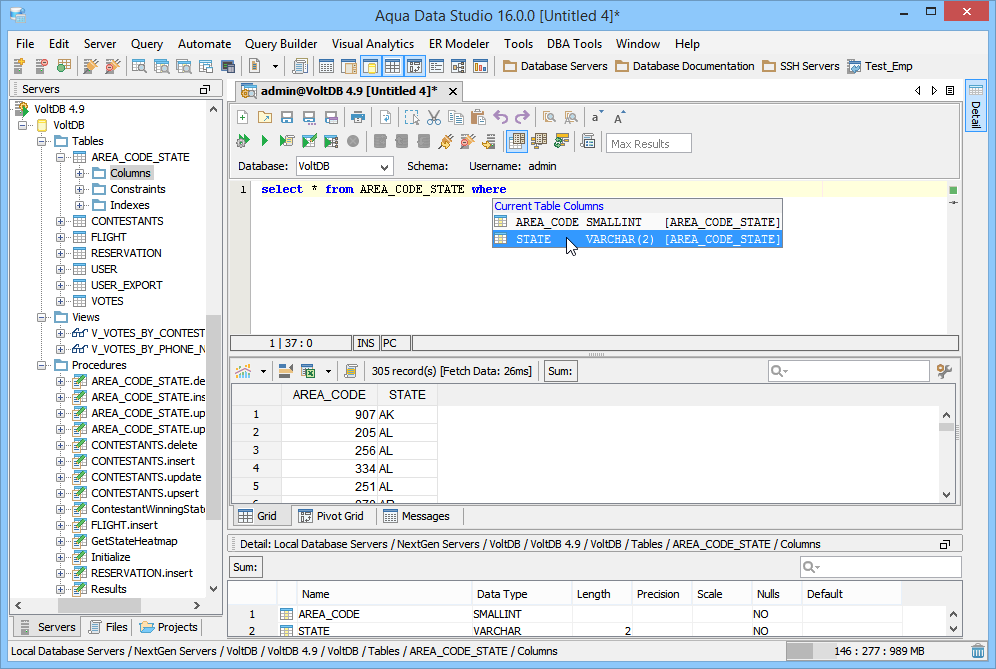The width and height of the screenshot is (996, 669).
Task: Click the memory garbage collection trash icon
Action: (977, 651)
